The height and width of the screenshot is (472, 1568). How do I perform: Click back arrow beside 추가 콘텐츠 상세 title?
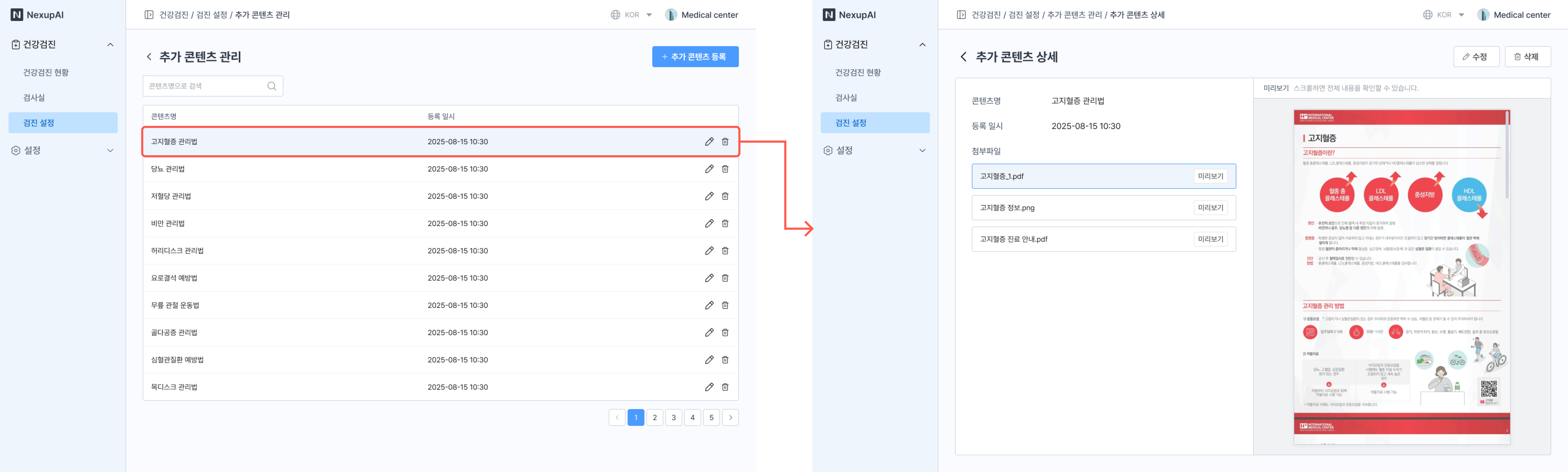click(963, 57)
